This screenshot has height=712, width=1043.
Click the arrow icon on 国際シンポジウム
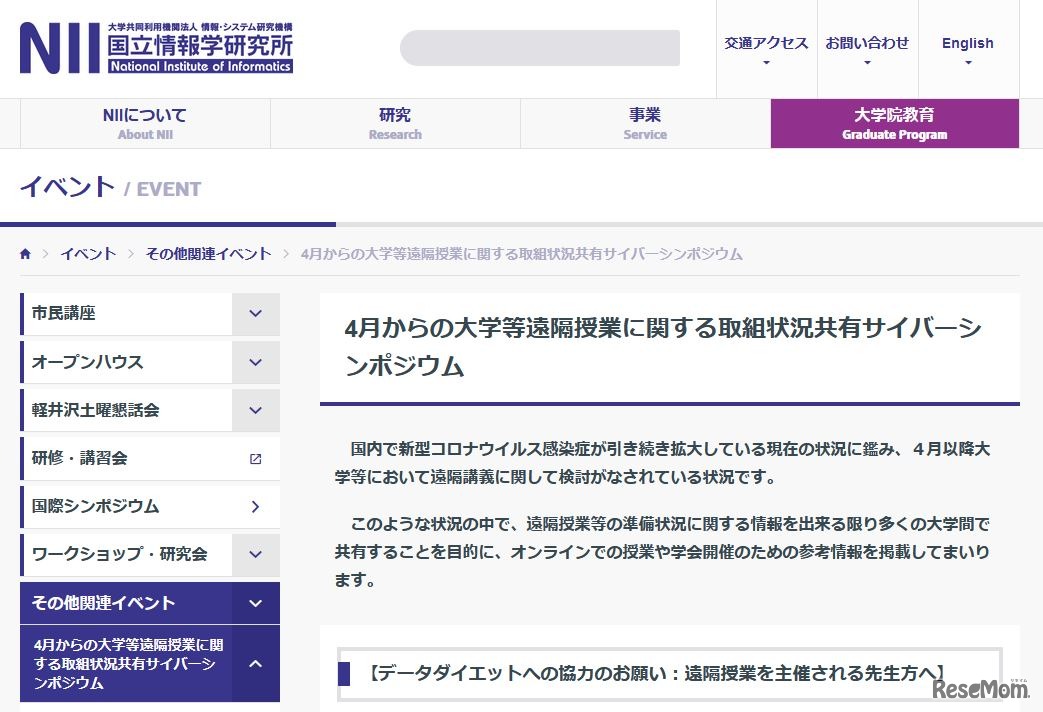[x=256, y=506]
